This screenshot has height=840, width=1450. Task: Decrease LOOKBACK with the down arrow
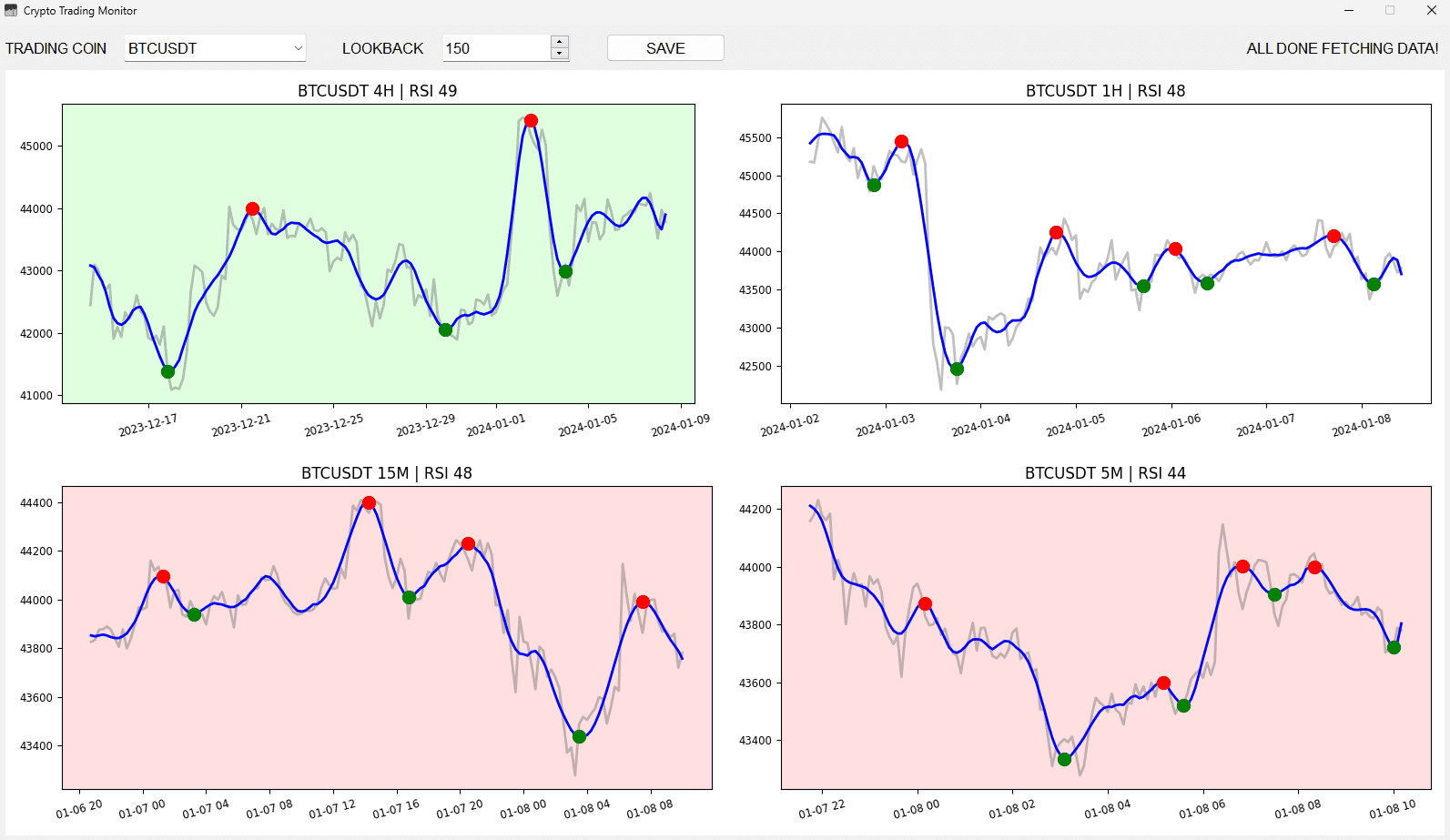[560, 54]
